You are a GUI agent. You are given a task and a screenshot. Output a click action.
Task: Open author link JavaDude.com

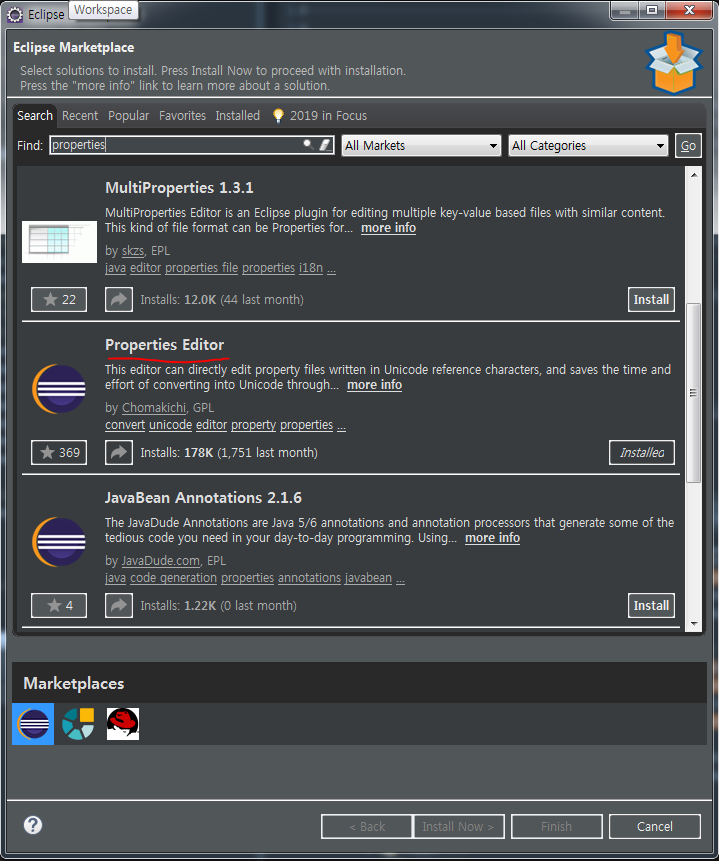click(x=161, y=561)
